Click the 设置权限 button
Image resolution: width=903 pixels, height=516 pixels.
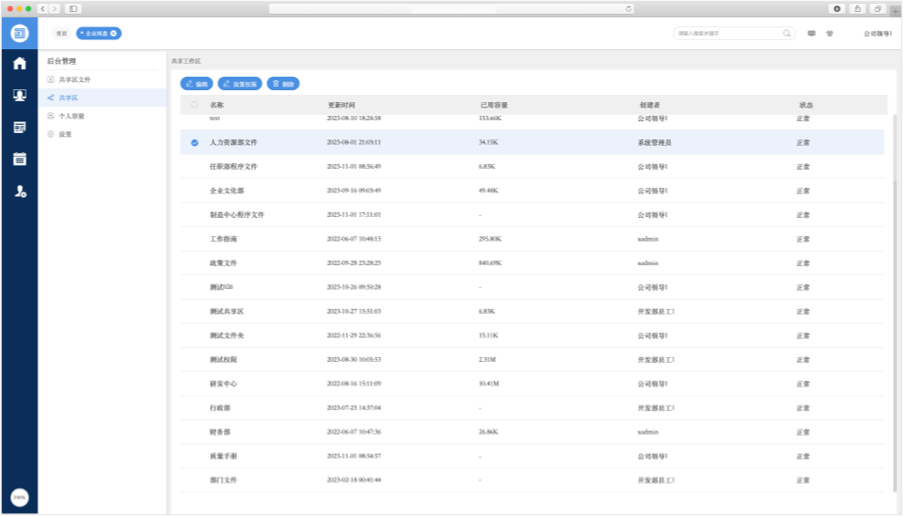click(x=239, y=84)
